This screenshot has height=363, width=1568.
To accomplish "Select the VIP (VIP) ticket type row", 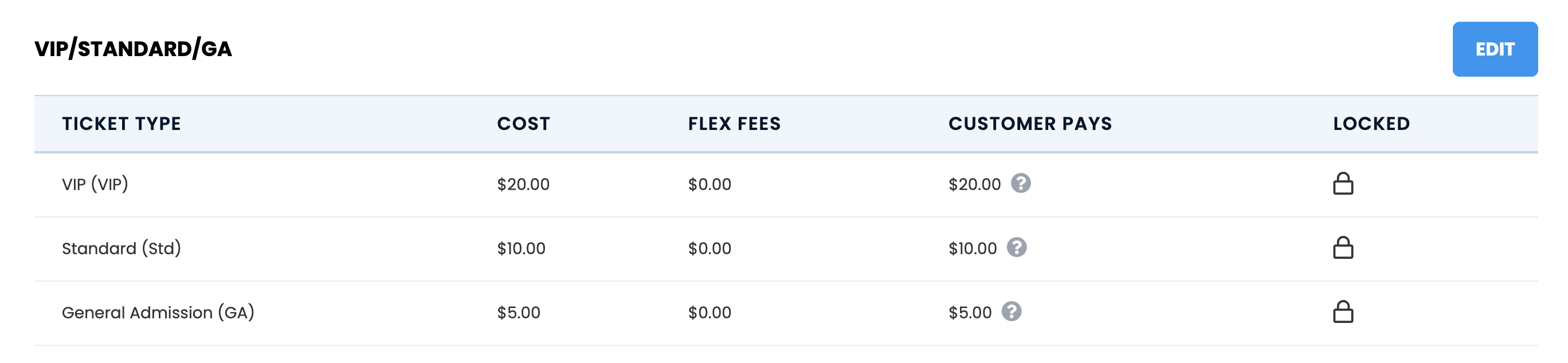I will (786, 184).
